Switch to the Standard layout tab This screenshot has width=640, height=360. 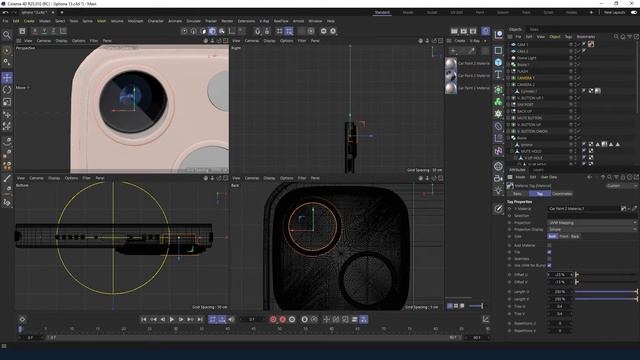click(382, 13)
